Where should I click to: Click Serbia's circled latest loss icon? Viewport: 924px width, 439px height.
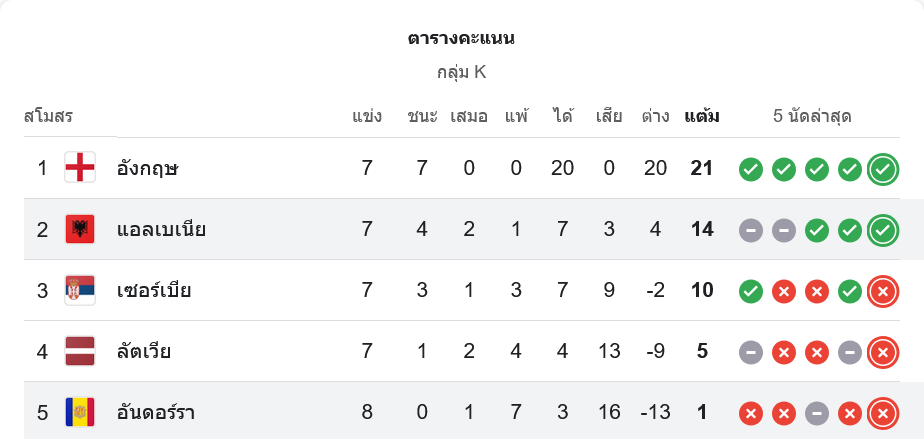882,291
